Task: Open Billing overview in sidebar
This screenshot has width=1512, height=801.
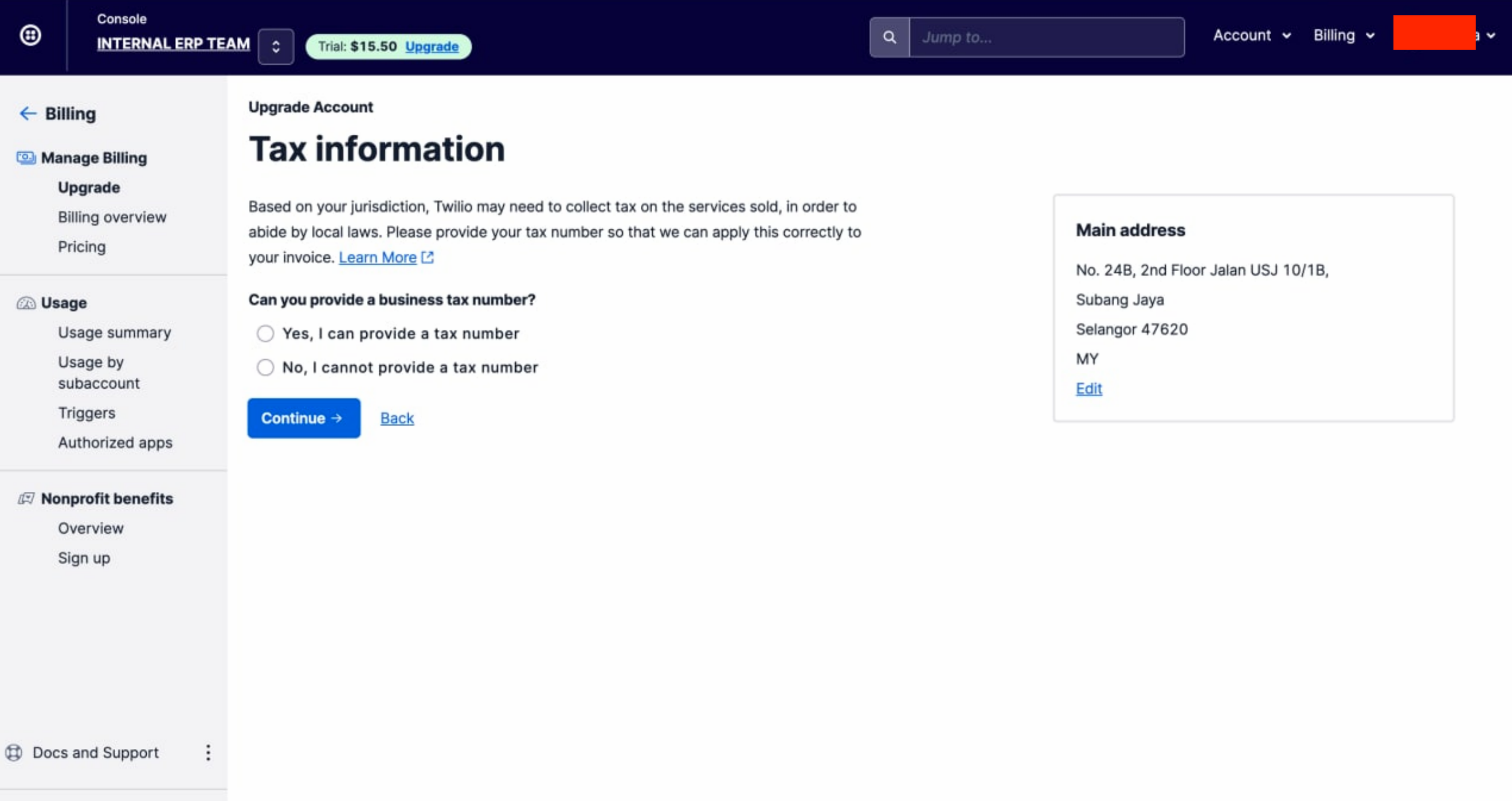Action: pos(112,217)
